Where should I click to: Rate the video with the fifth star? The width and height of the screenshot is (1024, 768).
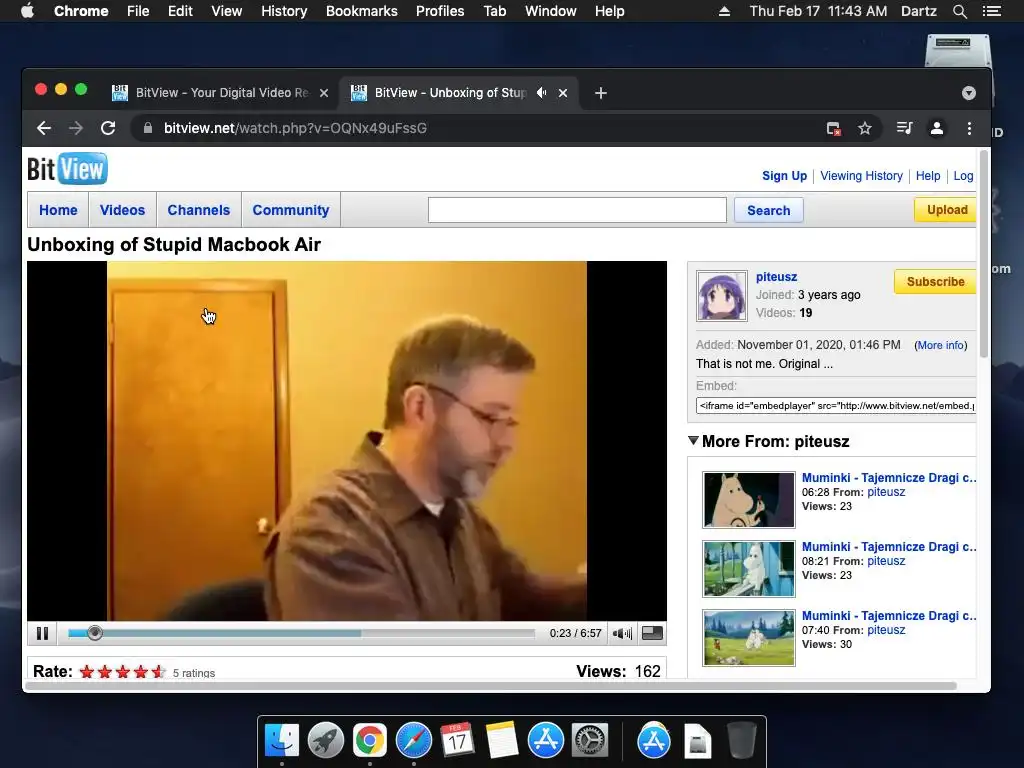click(158, 672)
